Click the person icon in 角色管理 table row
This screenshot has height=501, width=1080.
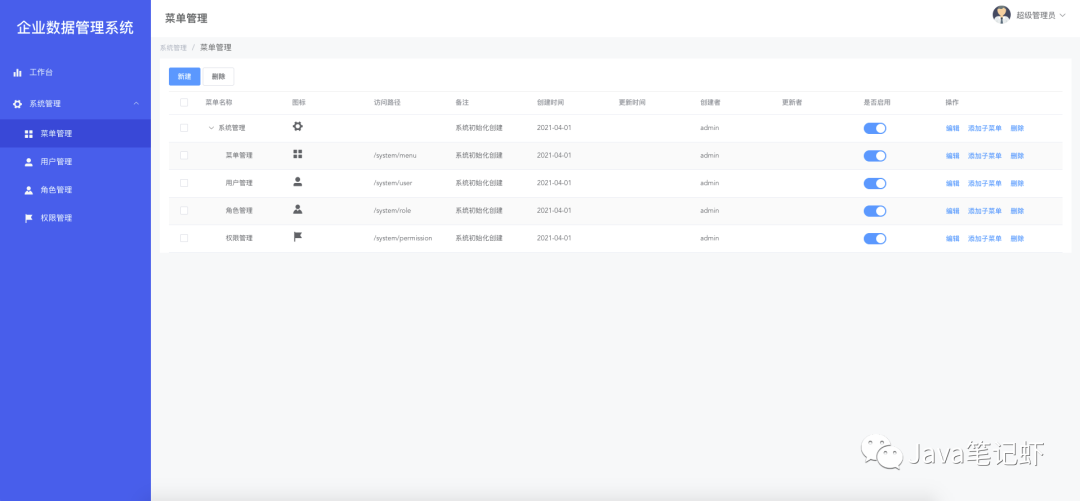[298, 209]
